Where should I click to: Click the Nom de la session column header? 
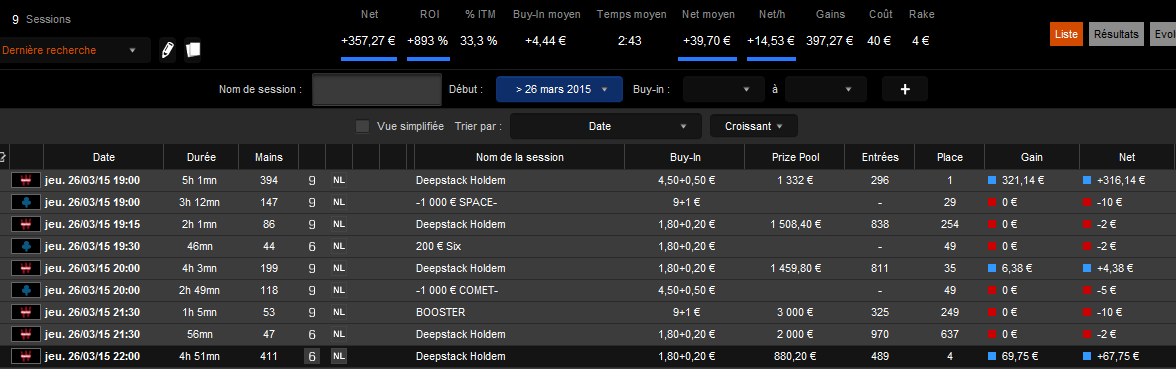[x=519, y=158]
